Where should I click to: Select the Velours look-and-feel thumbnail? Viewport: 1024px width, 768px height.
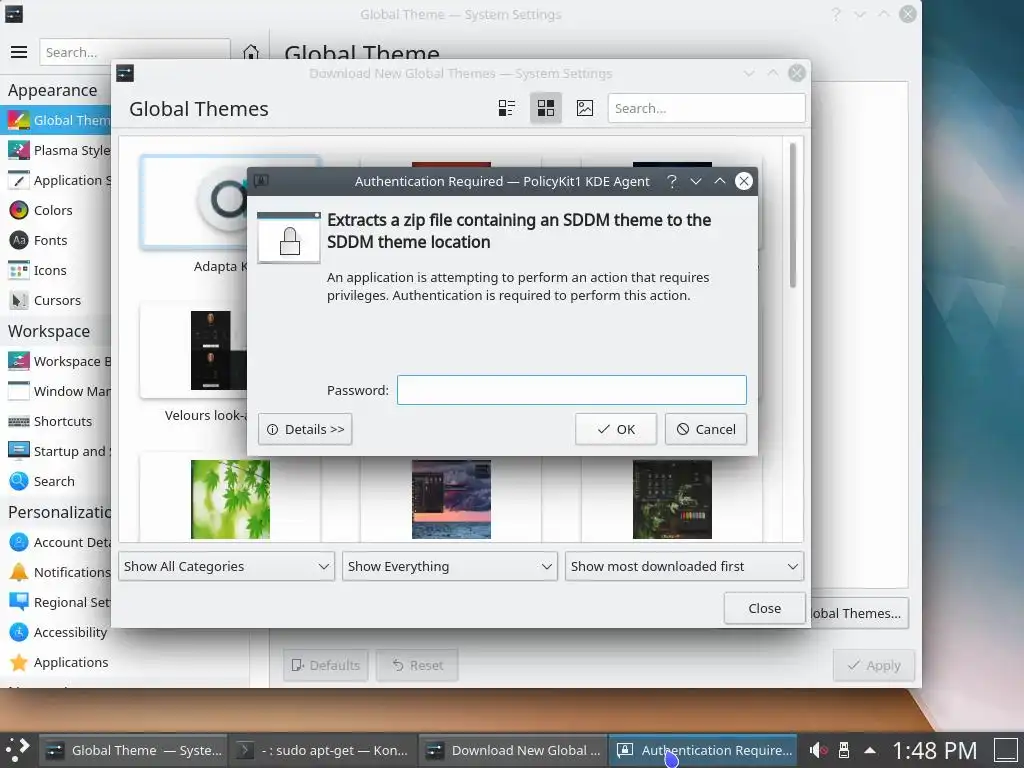pos(210,350)
